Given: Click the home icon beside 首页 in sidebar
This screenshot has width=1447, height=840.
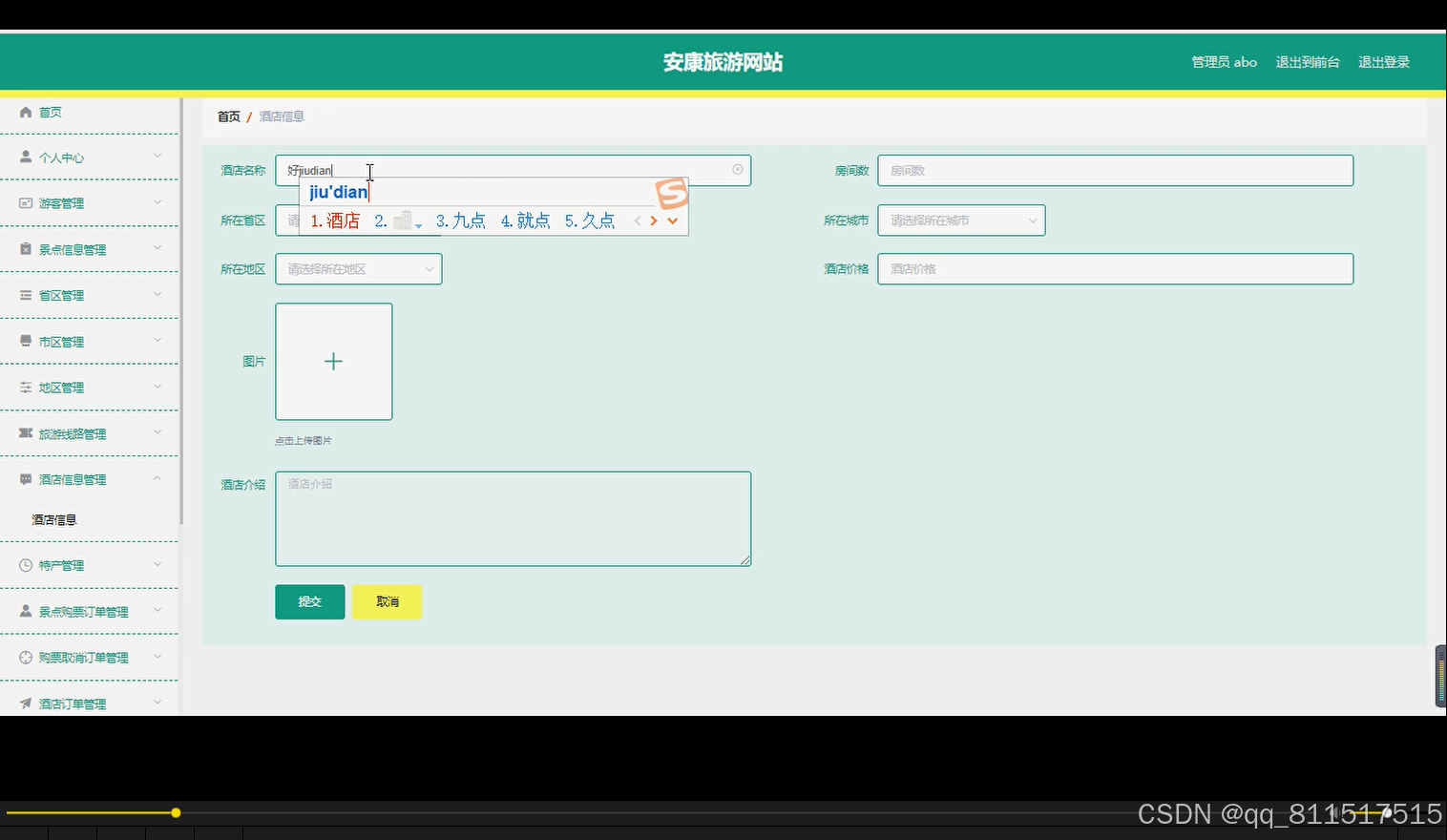Looking at the screenshot, I should (26, 112).
